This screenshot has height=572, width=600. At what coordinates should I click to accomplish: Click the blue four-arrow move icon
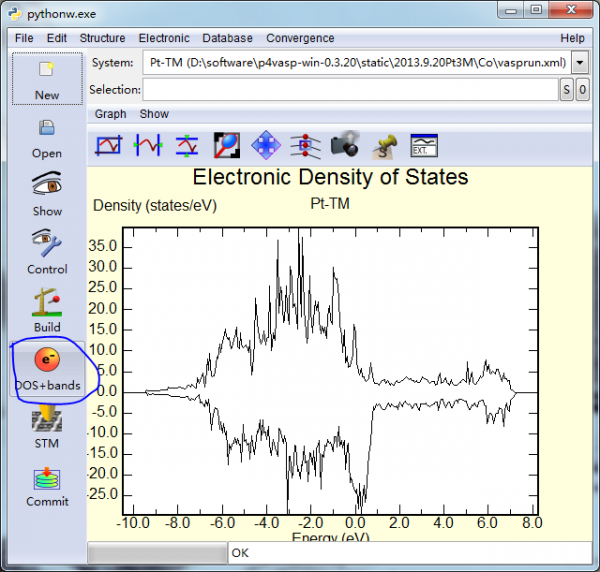coord(265,145)
